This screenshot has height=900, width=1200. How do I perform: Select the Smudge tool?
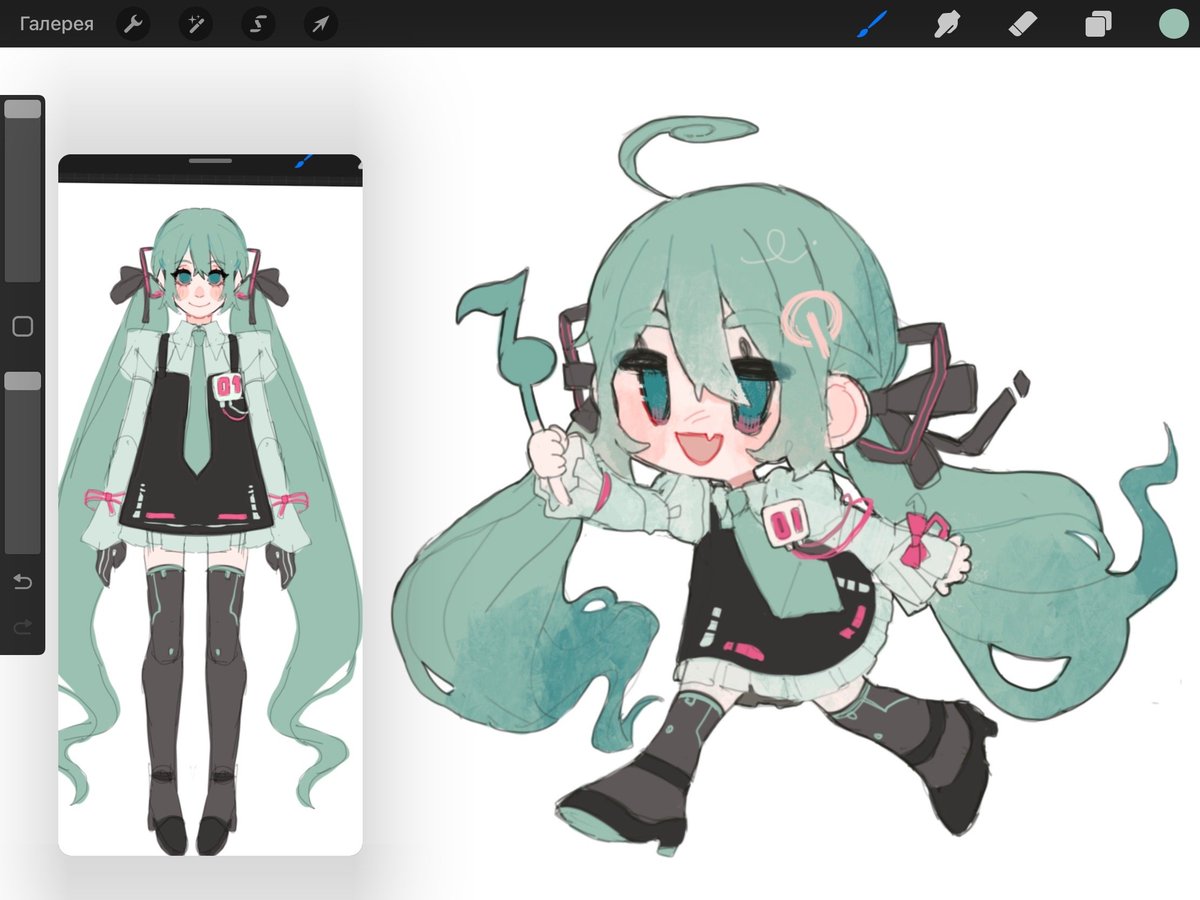click(x=947, y=24)
